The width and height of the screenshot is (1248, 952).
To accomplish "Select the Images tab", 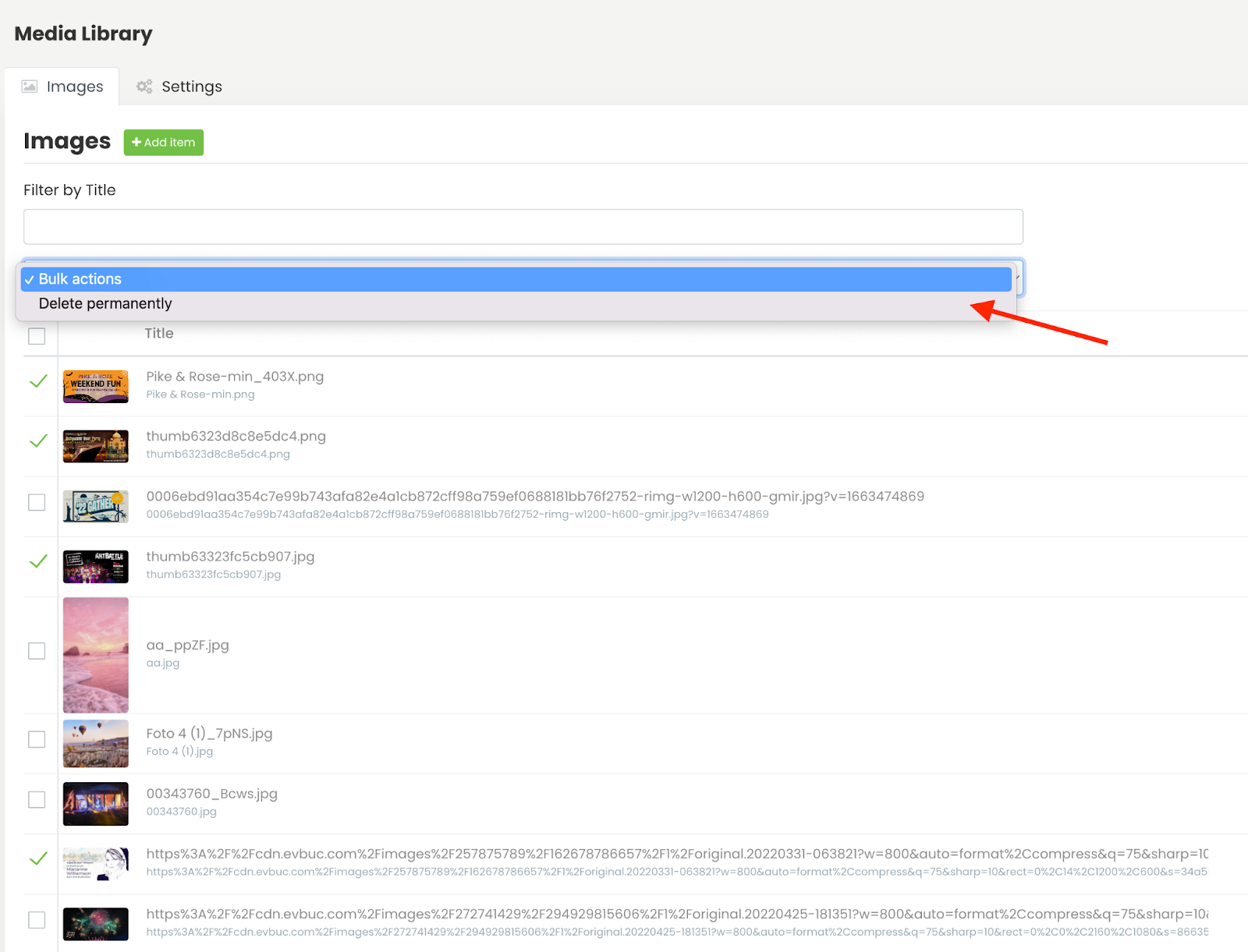I will (x=75, y=86).
